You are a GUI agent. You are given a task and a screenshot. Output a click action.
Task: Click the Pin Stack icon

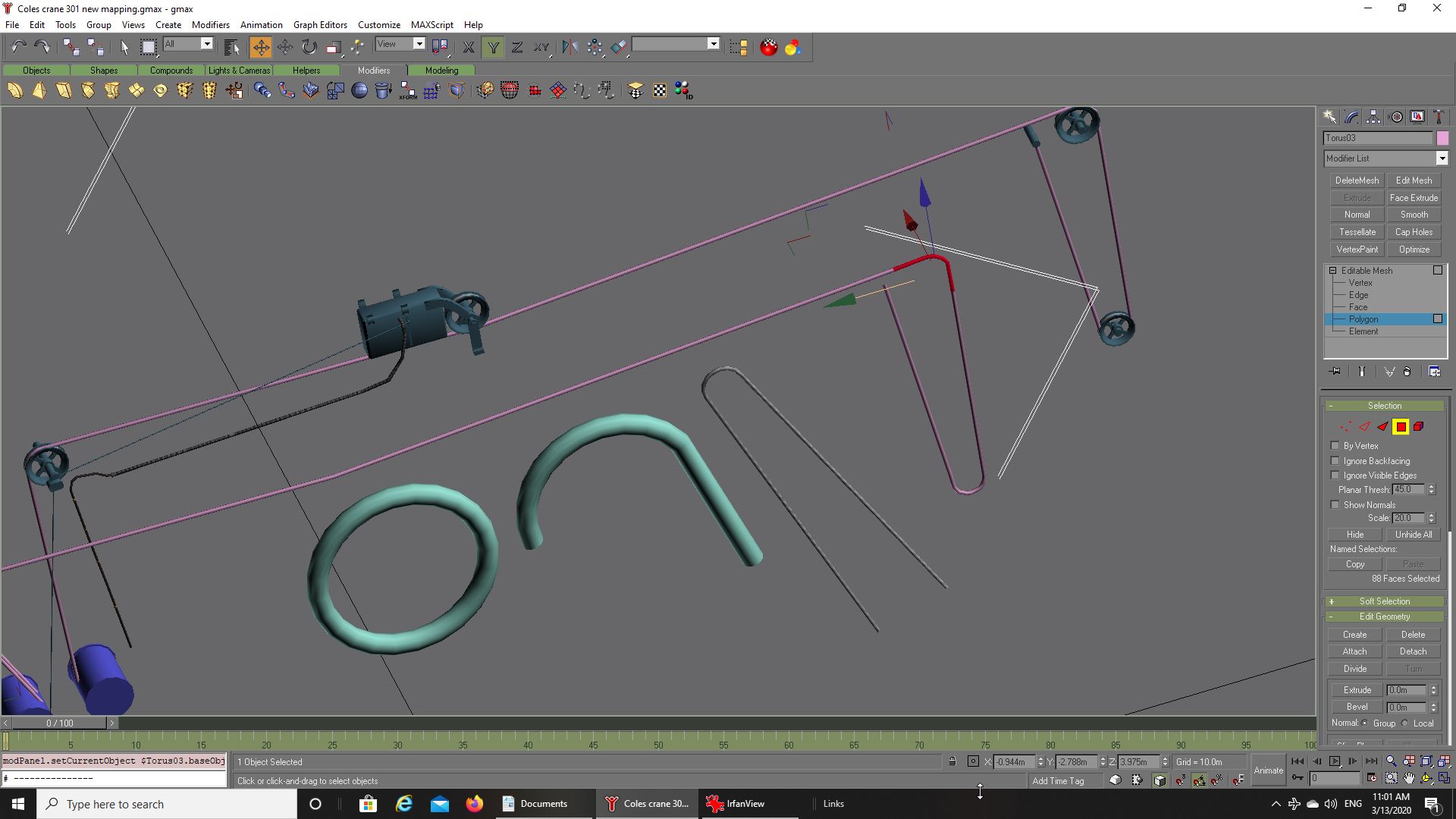tap(1335, 372)
